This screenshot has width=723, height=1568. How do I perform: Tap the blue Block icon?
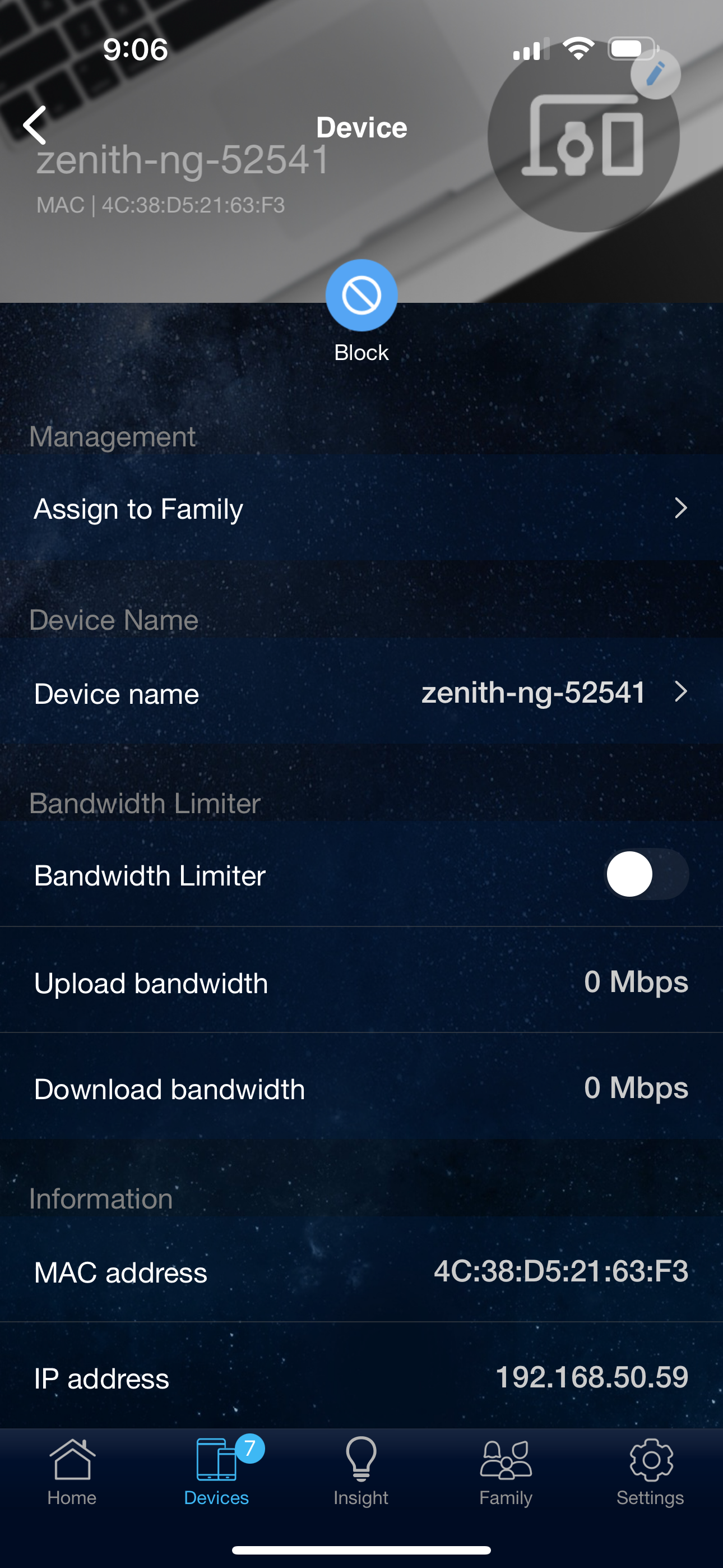361,296
